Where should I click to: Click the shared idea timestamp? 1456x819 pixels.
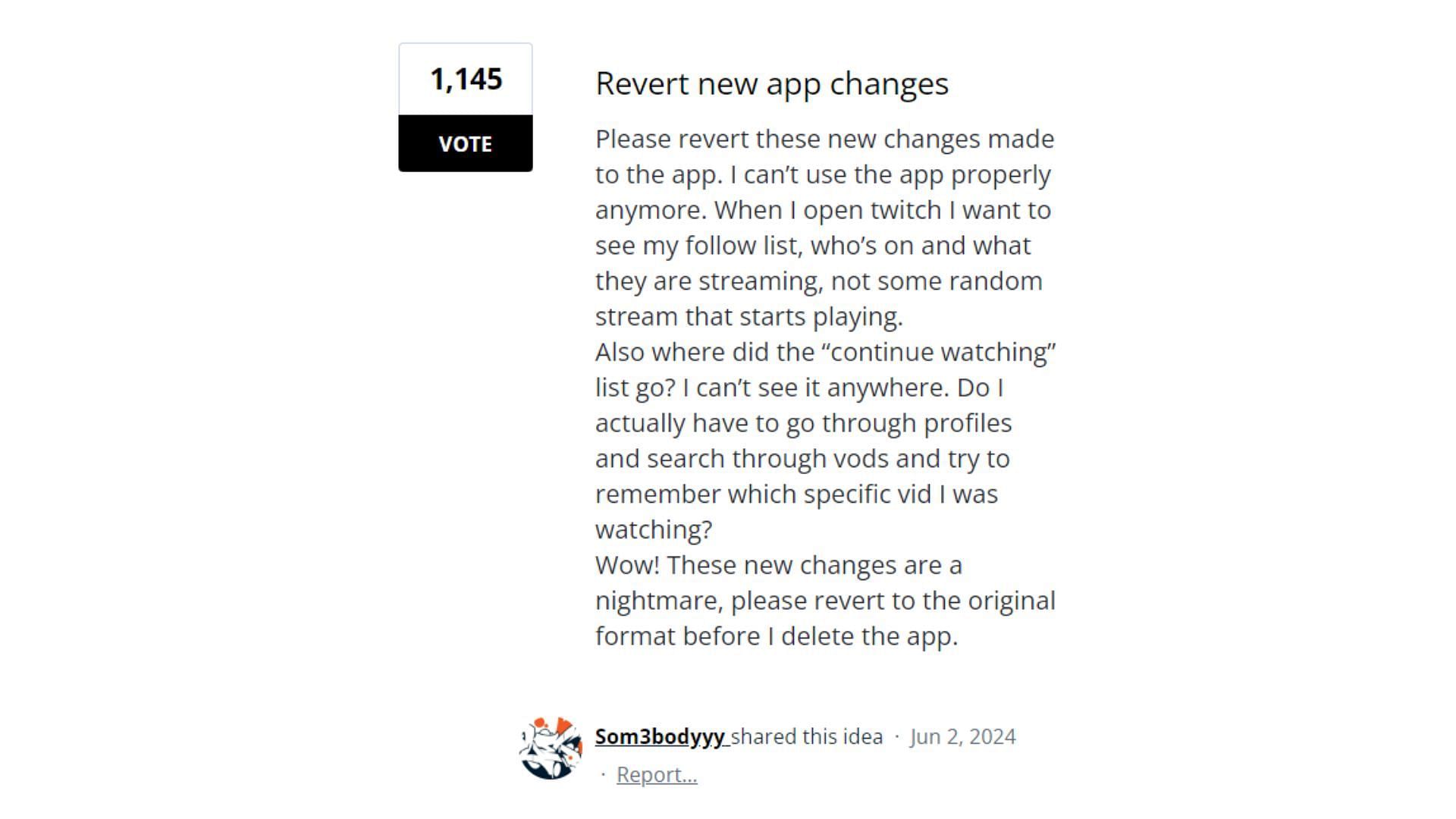pos(963,736)
